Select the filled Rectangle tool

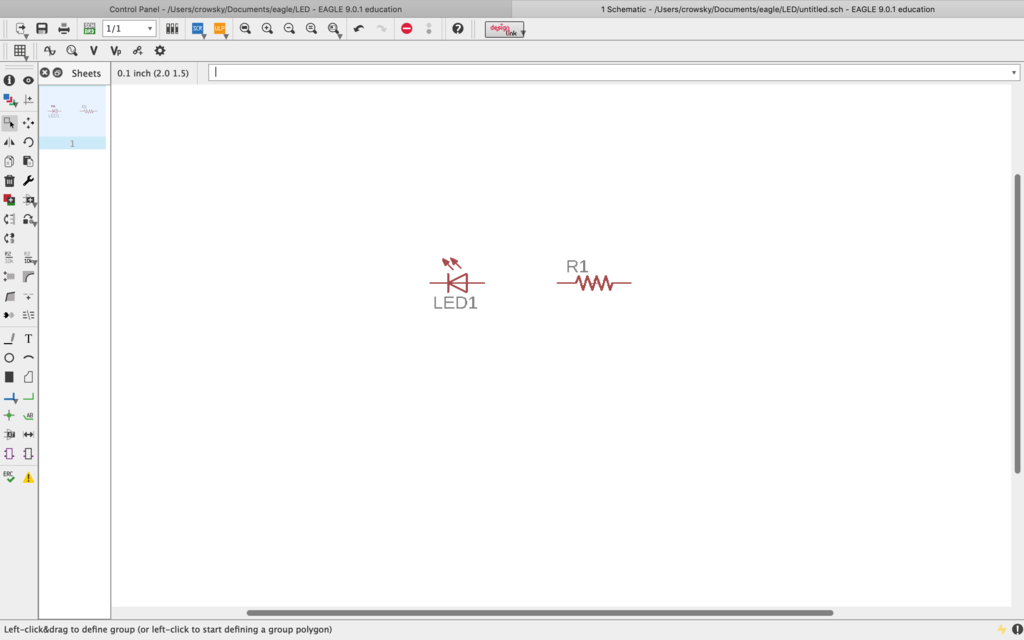tap(9, 377)
